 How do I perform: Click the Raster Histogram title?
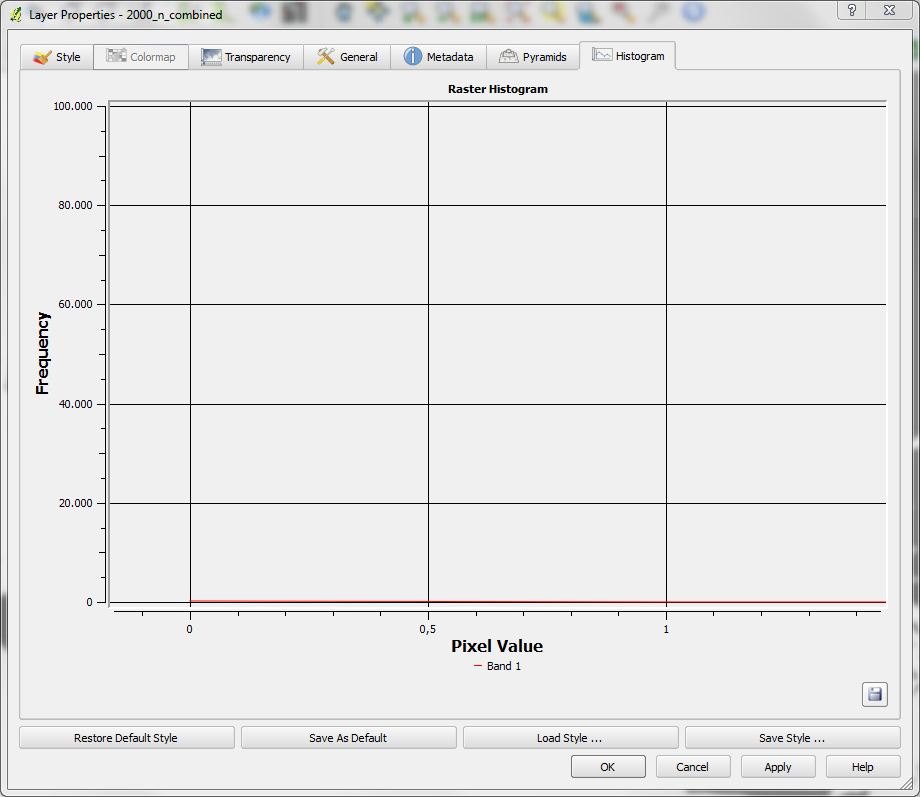tap(498, 89)
